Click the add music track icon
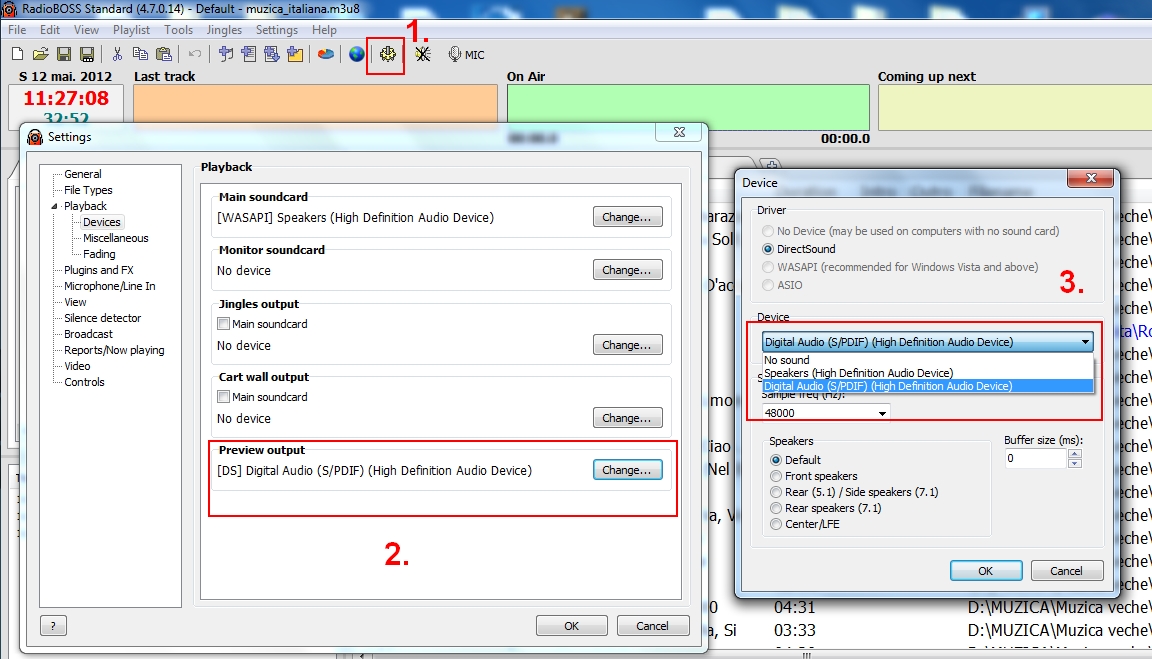1152x659 pixels. [226, 54]
